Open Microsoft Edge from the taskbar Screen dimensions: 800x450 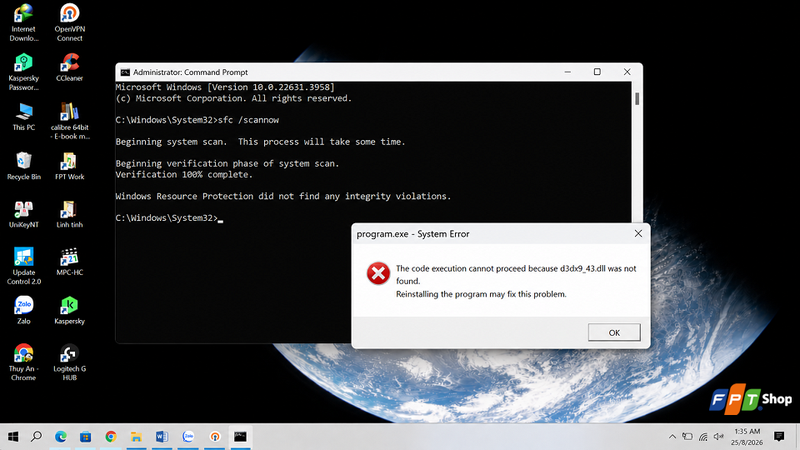(x=61, y=437)
